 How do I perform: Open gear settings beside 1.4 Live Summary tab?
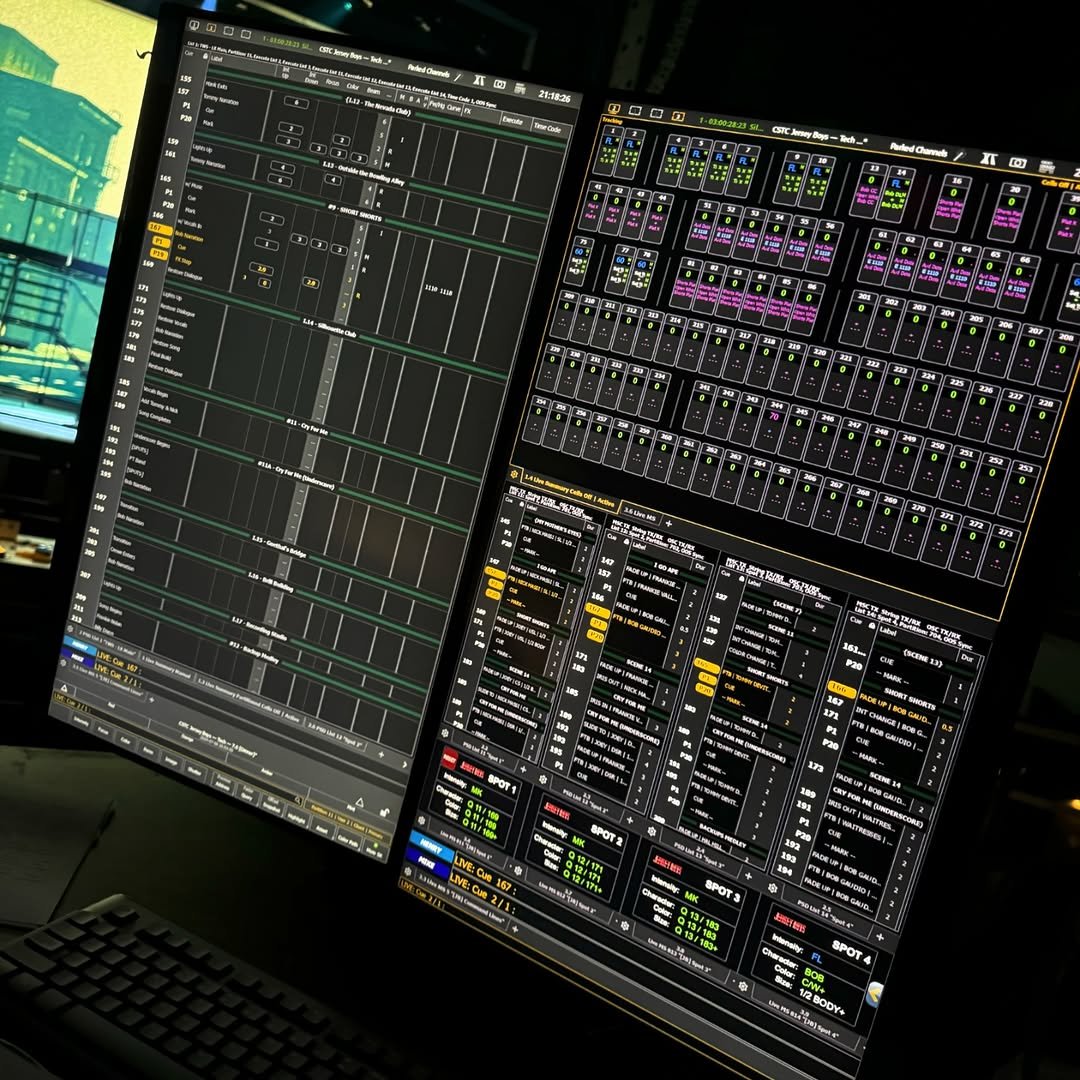point(514,475)
